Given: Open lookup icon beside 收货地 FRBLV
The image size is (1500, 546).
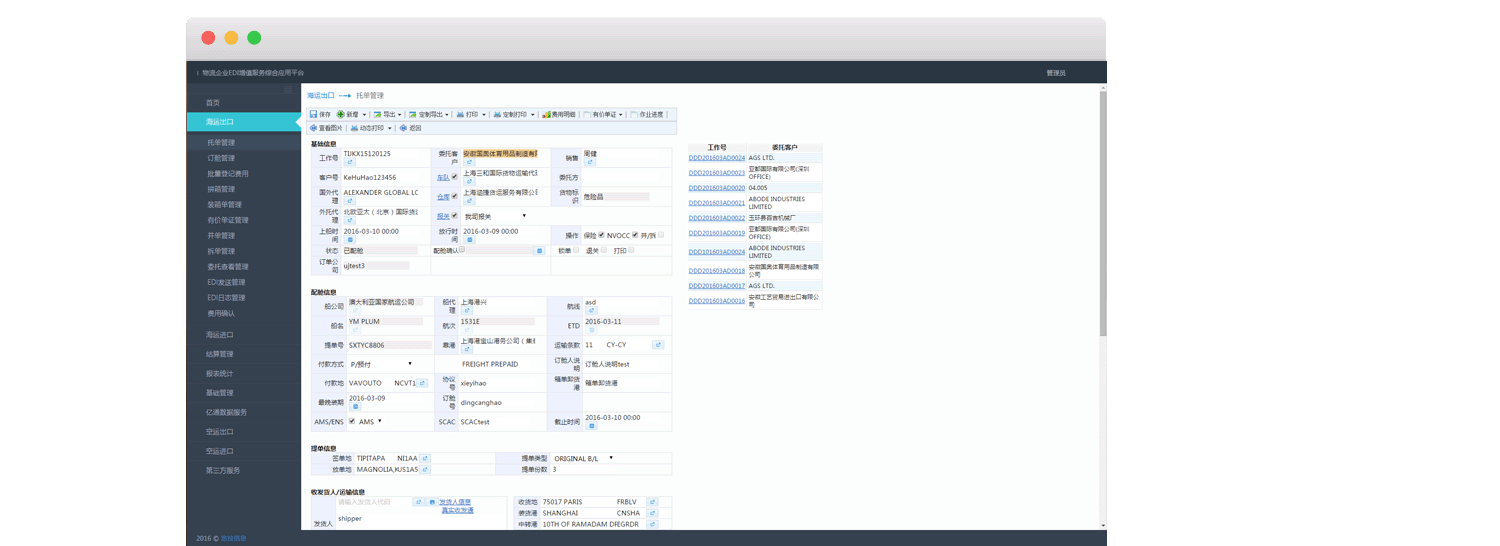Looking at the screenshot, I should click(x=652, y=502).
